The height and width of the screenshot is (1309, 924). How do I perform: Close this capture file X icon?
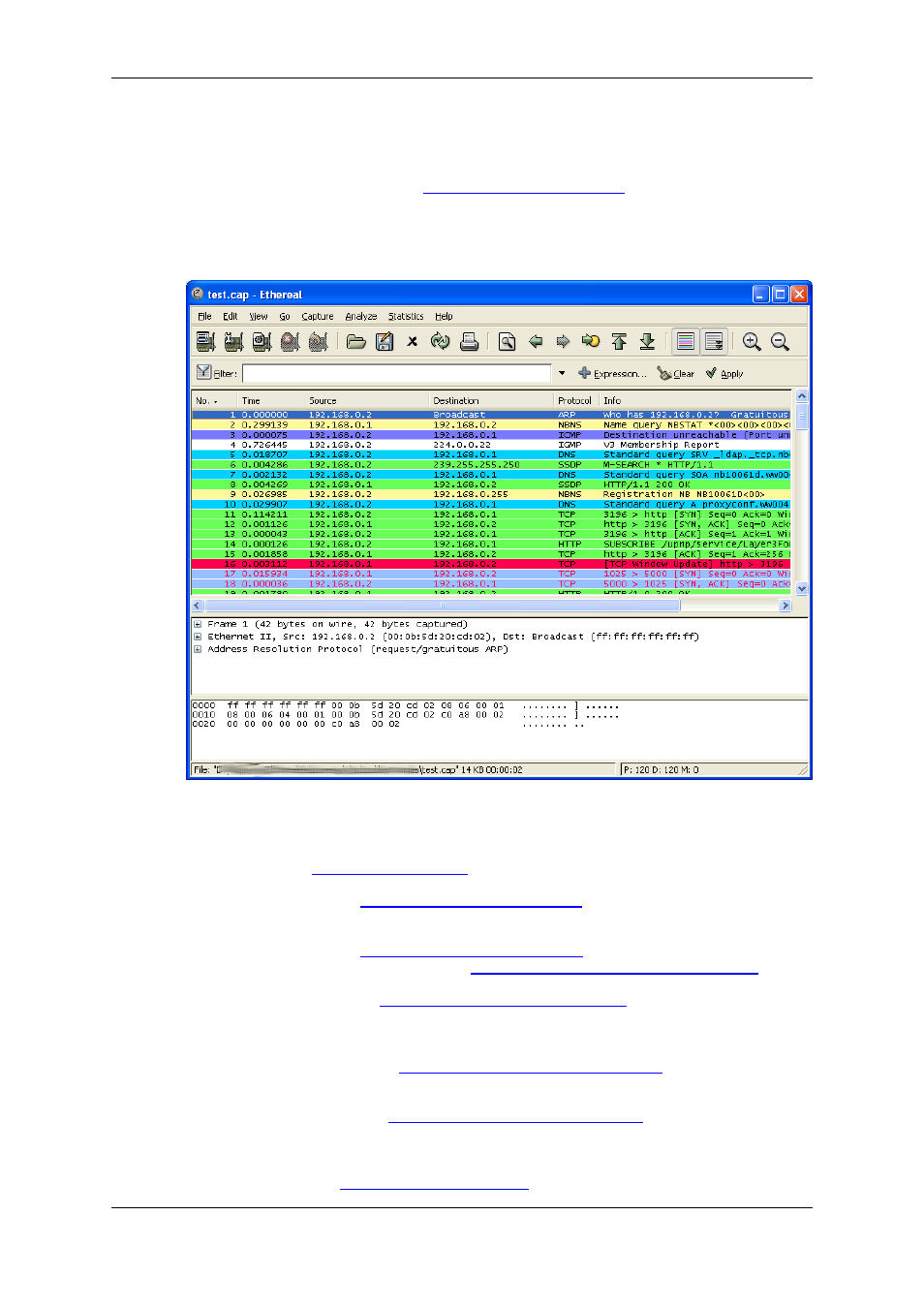click(x=413, y=341)
